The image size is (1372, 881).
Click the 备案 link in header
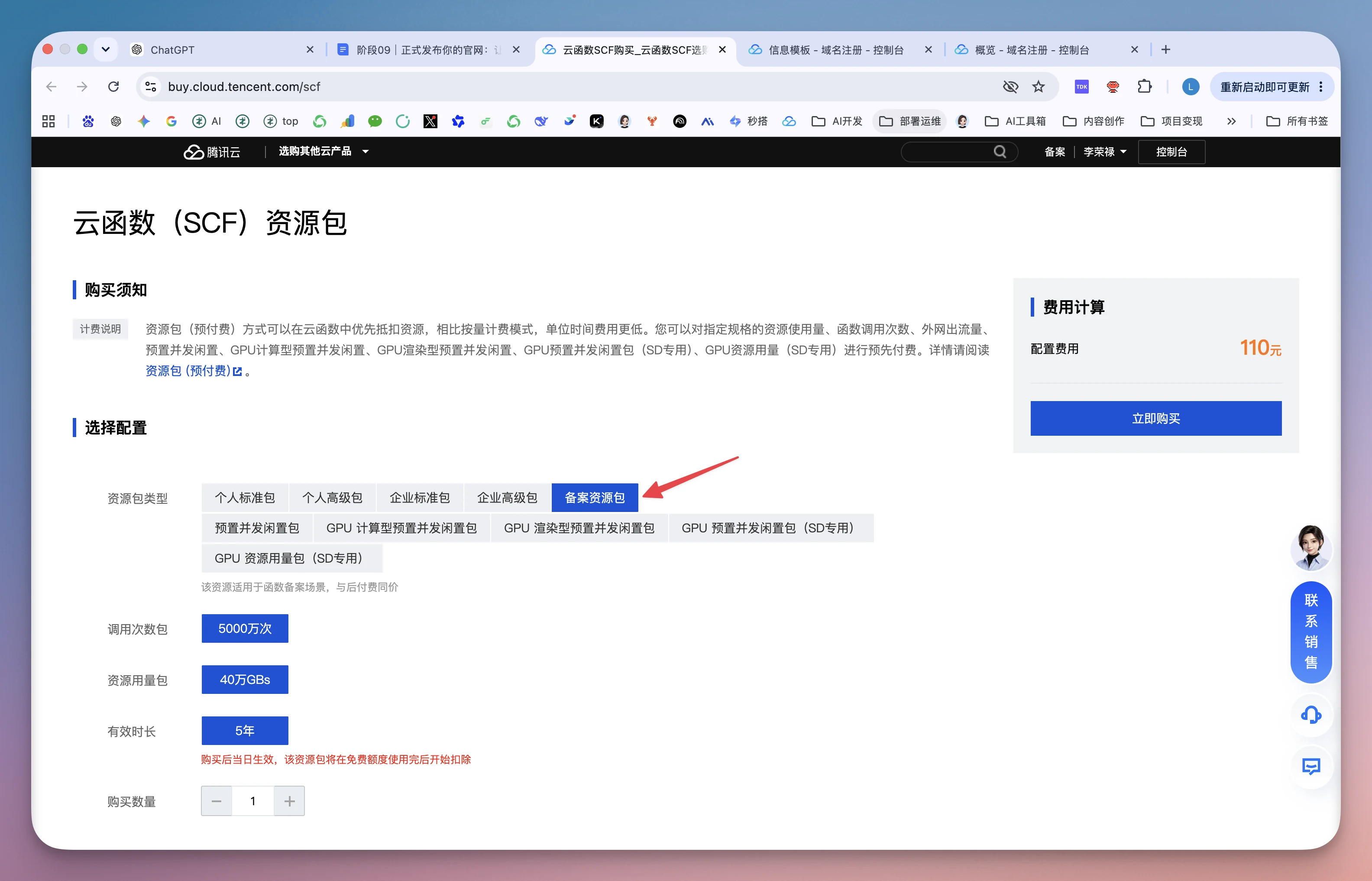(1055, 152)
